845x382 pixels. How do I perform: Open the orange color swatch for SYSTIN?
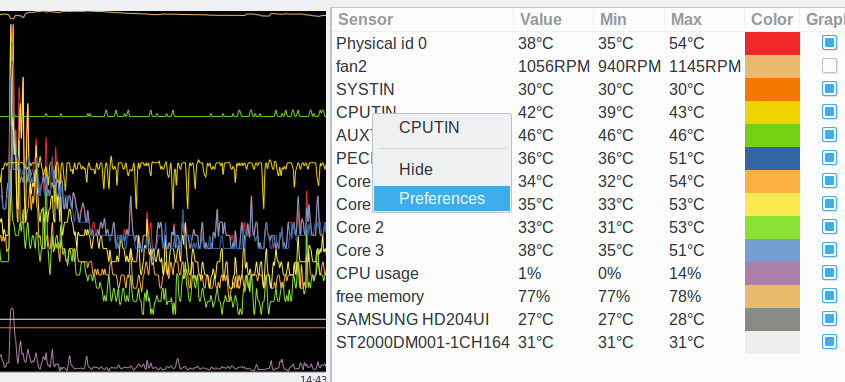772,89
